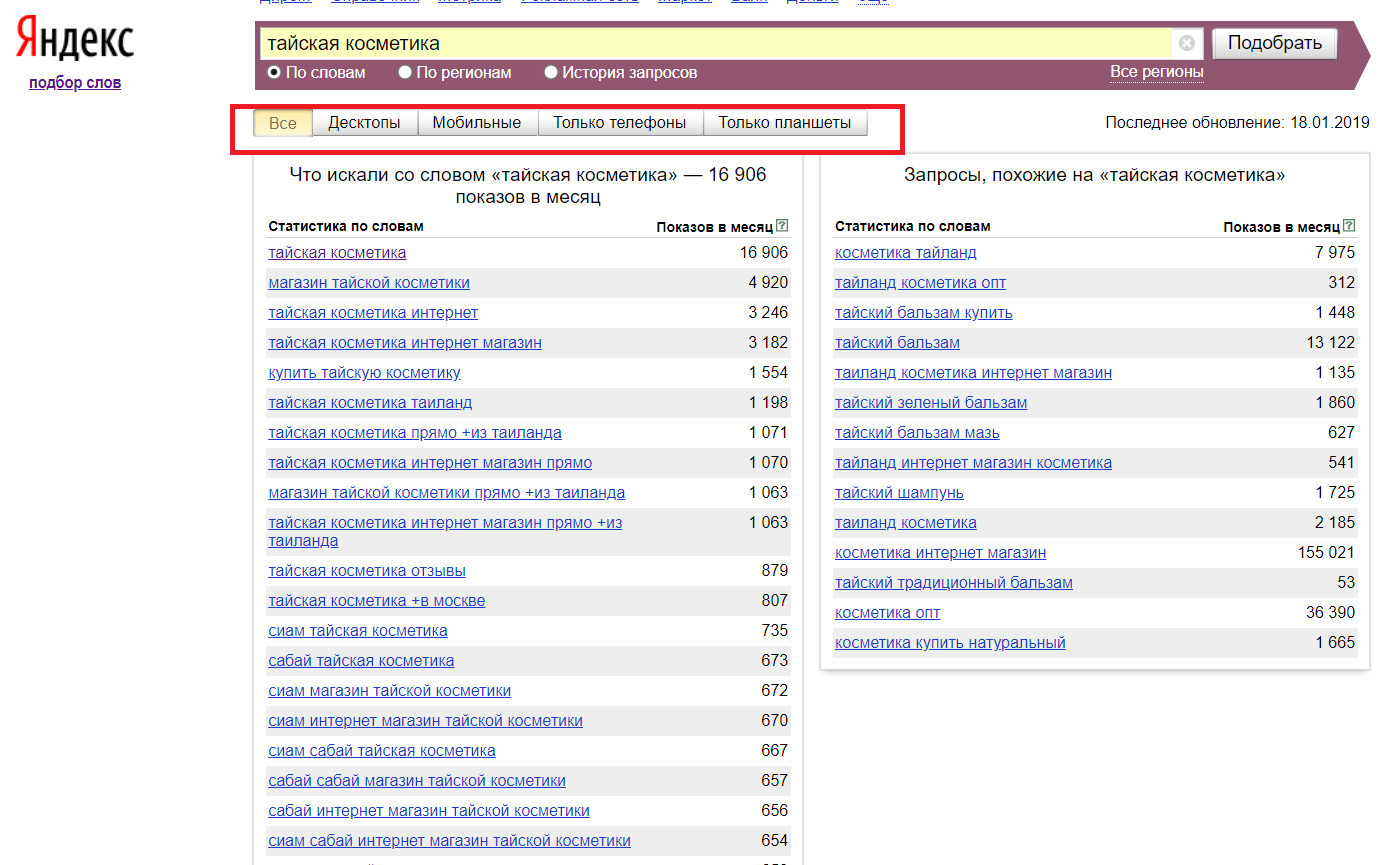This screenshot has height=865, width=1385.
Task: Clear the search field with the X icon
Action: (1186, 43)
